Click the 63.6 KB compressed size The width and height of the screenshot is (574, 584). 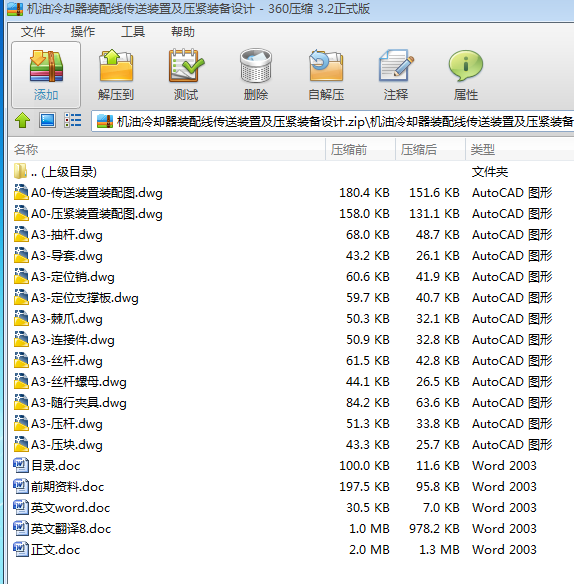tap(438, 403)
